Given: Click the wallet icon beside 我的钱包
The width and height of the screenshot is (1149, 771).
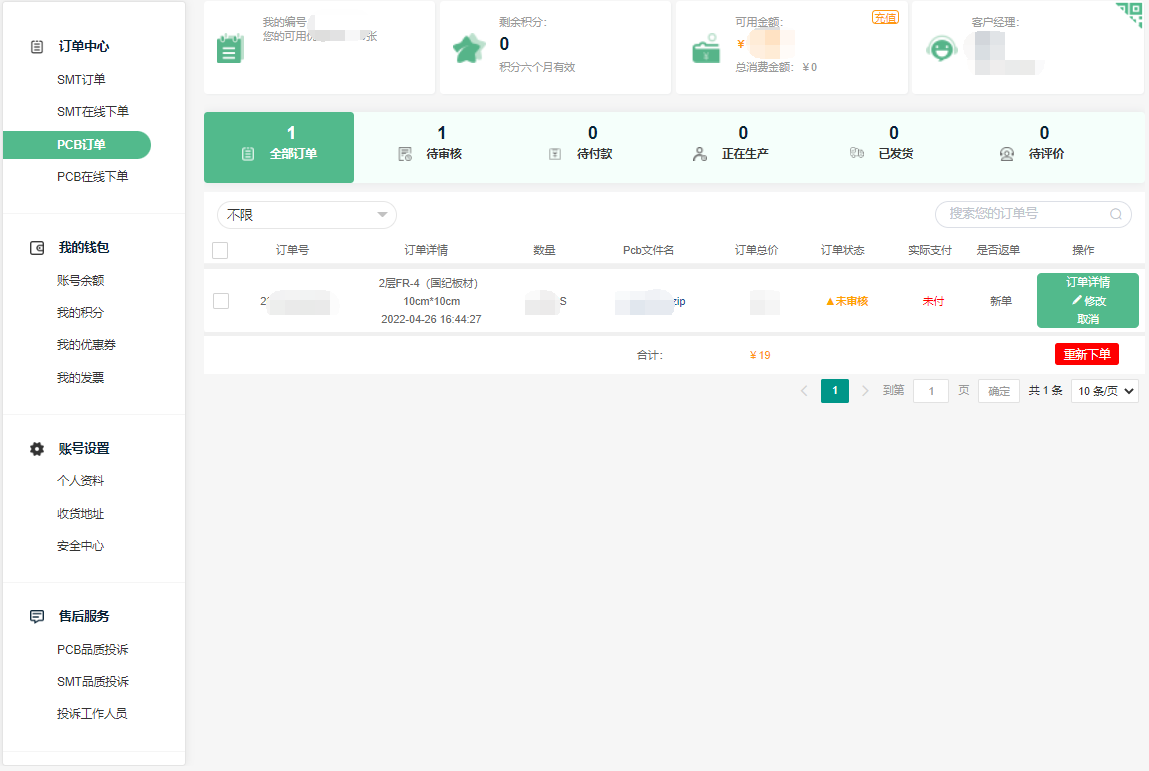Looking at the screenshot, I should (37, 248).
